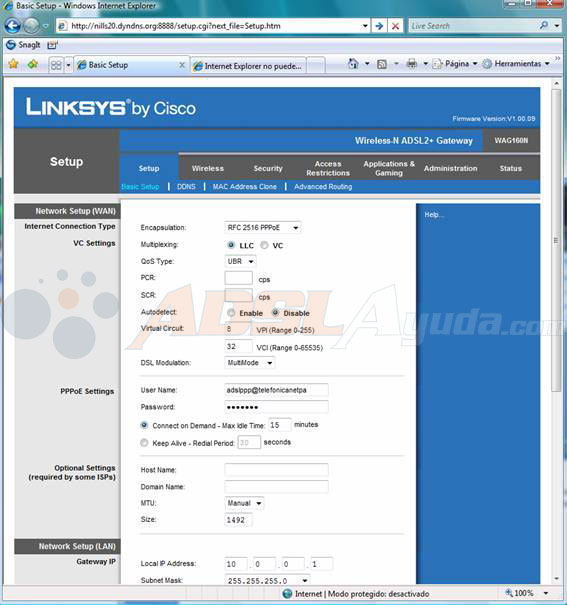Expand the address bar history dropdown arrow

(x=365, y=26)
